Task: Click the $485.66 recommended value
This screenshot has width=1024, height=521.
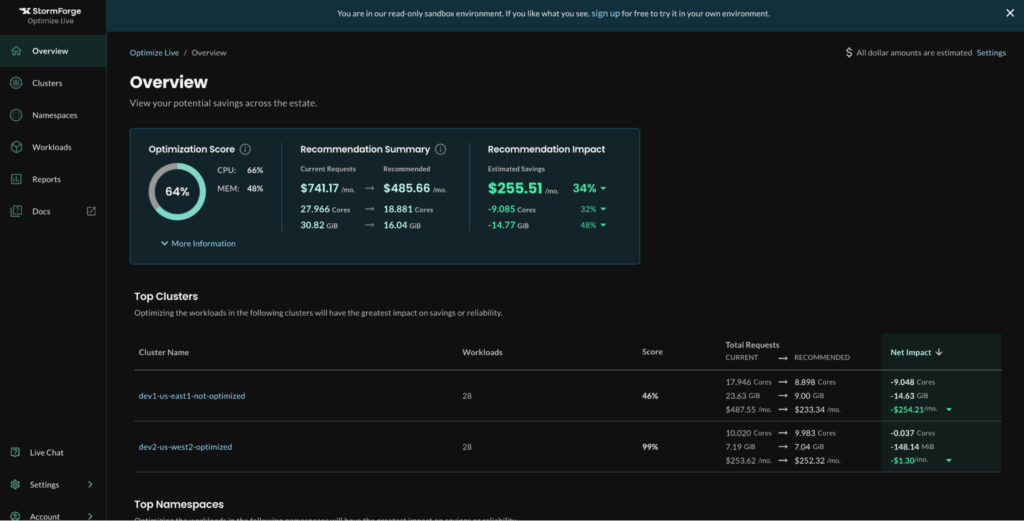Action: [407, 188]
